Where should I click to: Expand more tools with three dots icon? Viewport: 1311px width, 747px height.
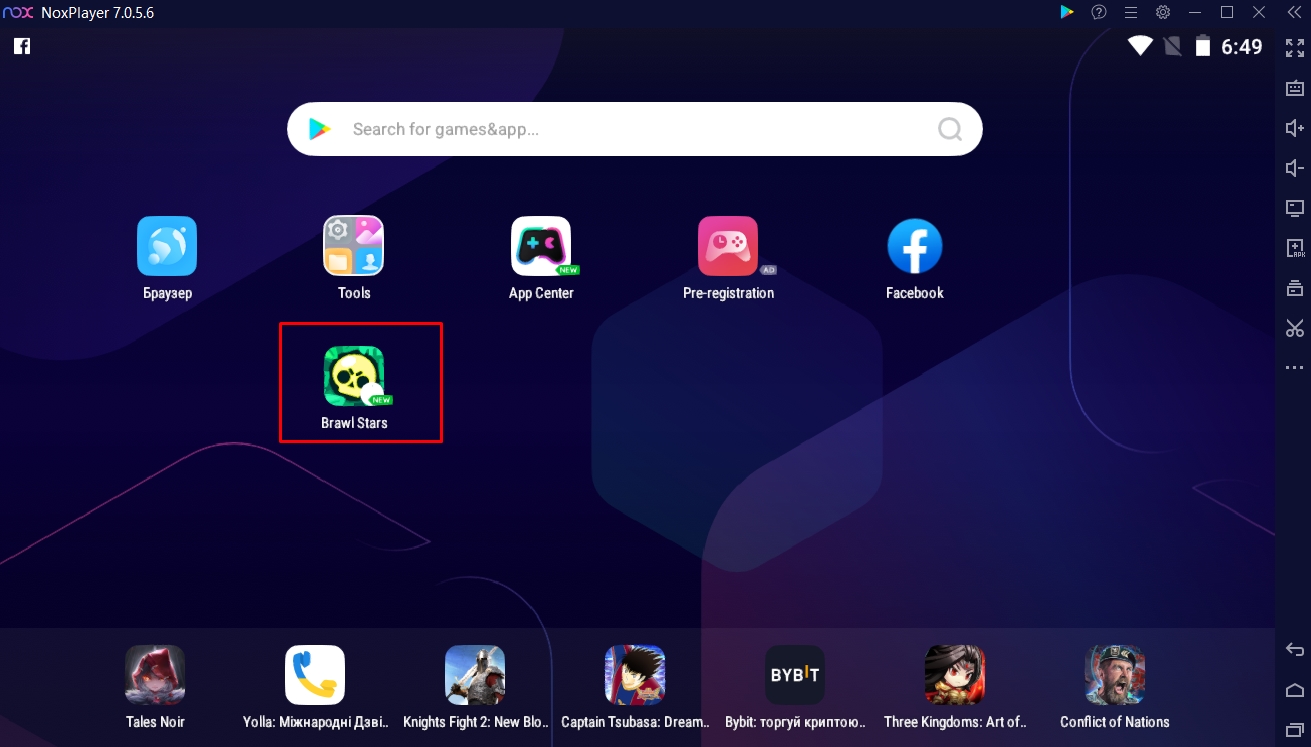1294,368
